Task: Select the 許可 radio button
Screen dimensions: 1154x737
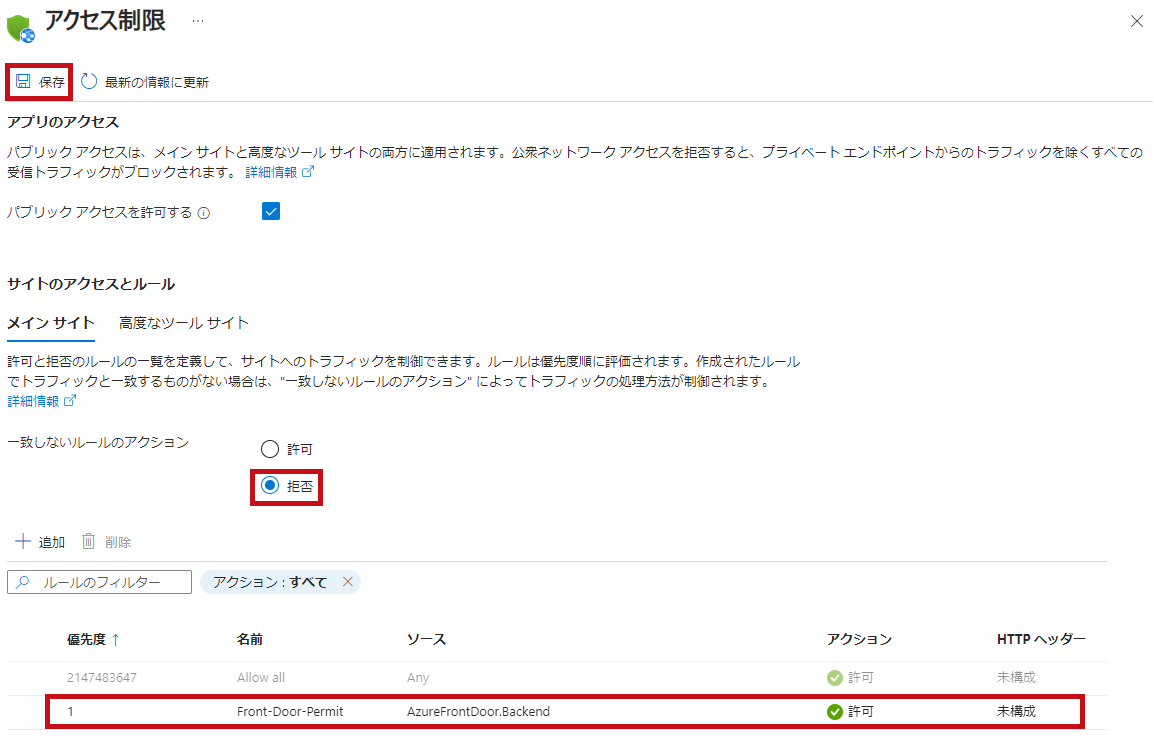Action: [270, 449]
